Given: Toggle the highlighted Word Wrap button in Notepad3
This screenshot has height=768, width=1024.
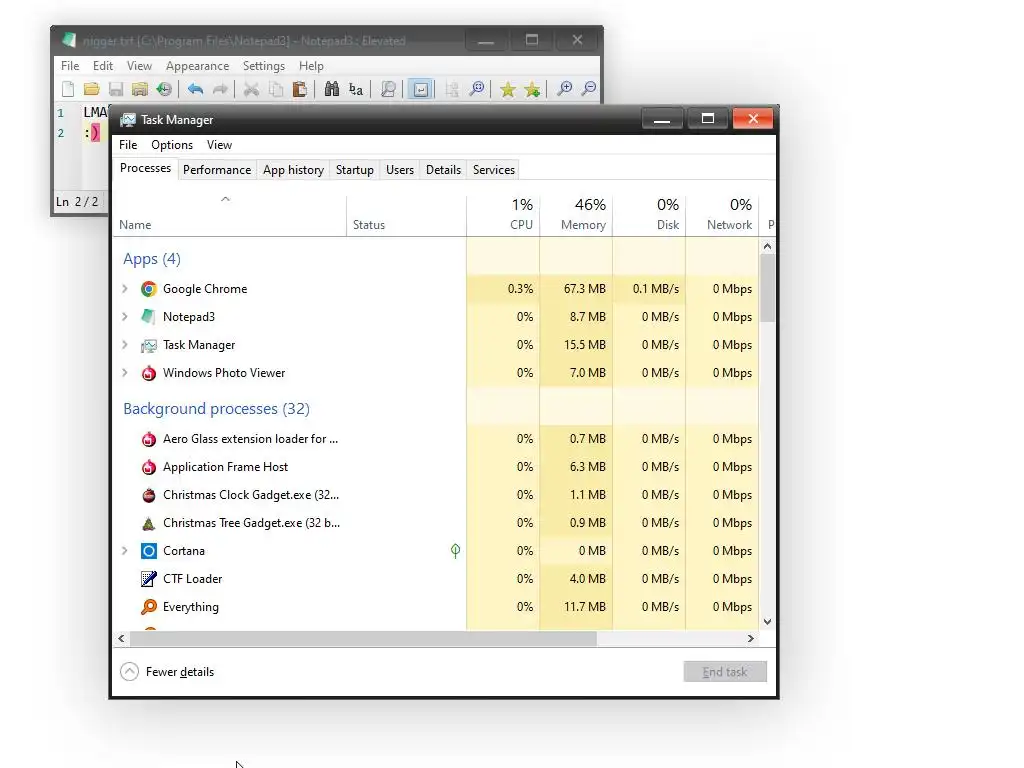Looking at the screenshot, I should click(421, 89).
